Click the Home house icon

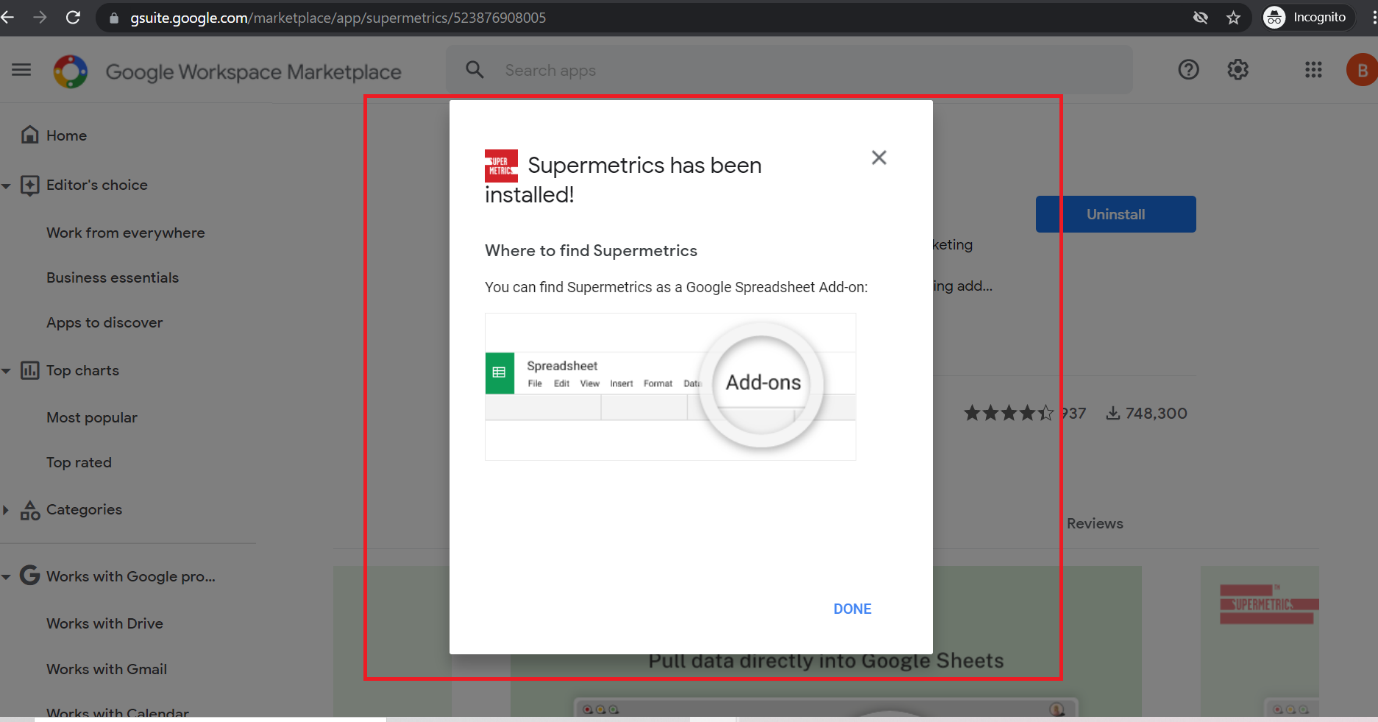coord(30,135)
